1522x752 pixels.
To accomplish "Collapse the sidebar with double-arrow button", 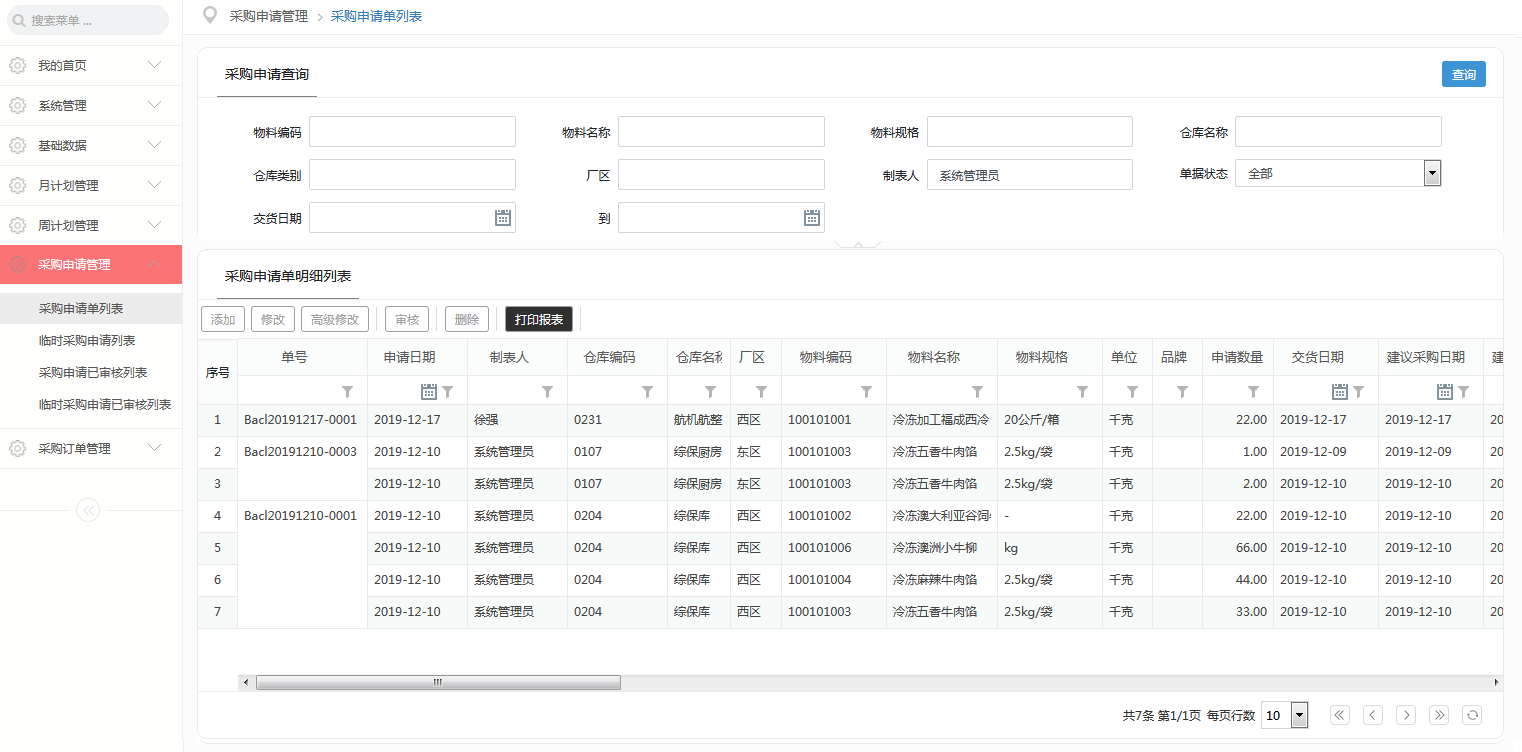I will [x=88, y=510].
